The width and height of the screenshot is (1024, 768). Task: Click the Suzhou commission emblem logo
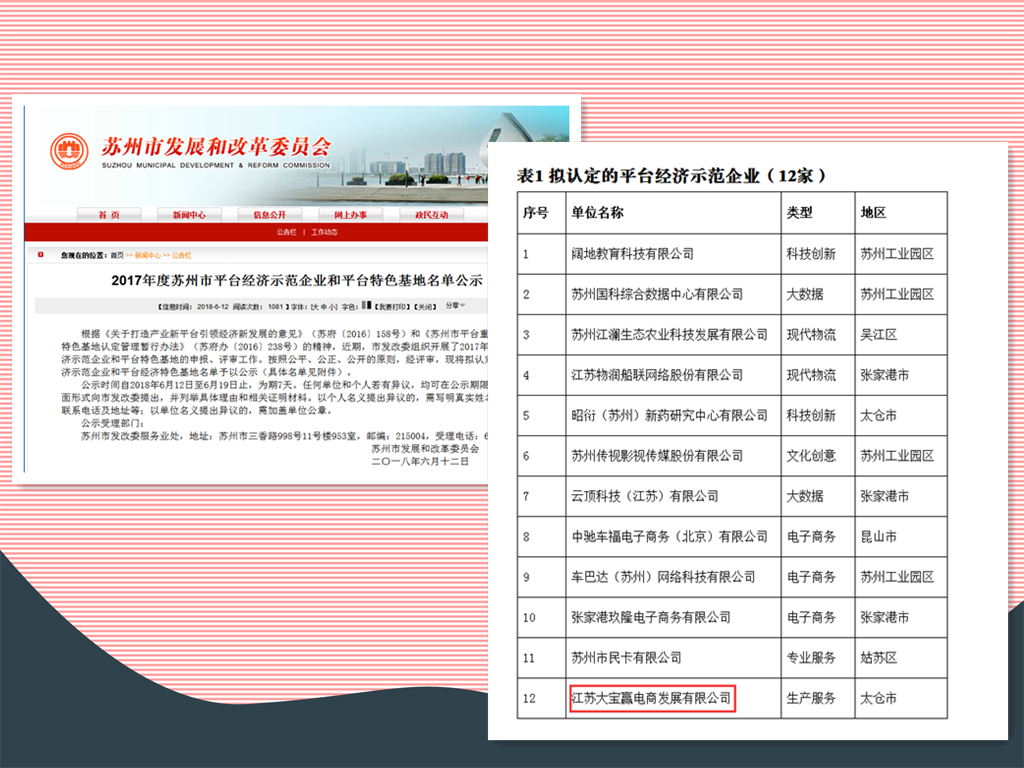[x=69, y=152]
